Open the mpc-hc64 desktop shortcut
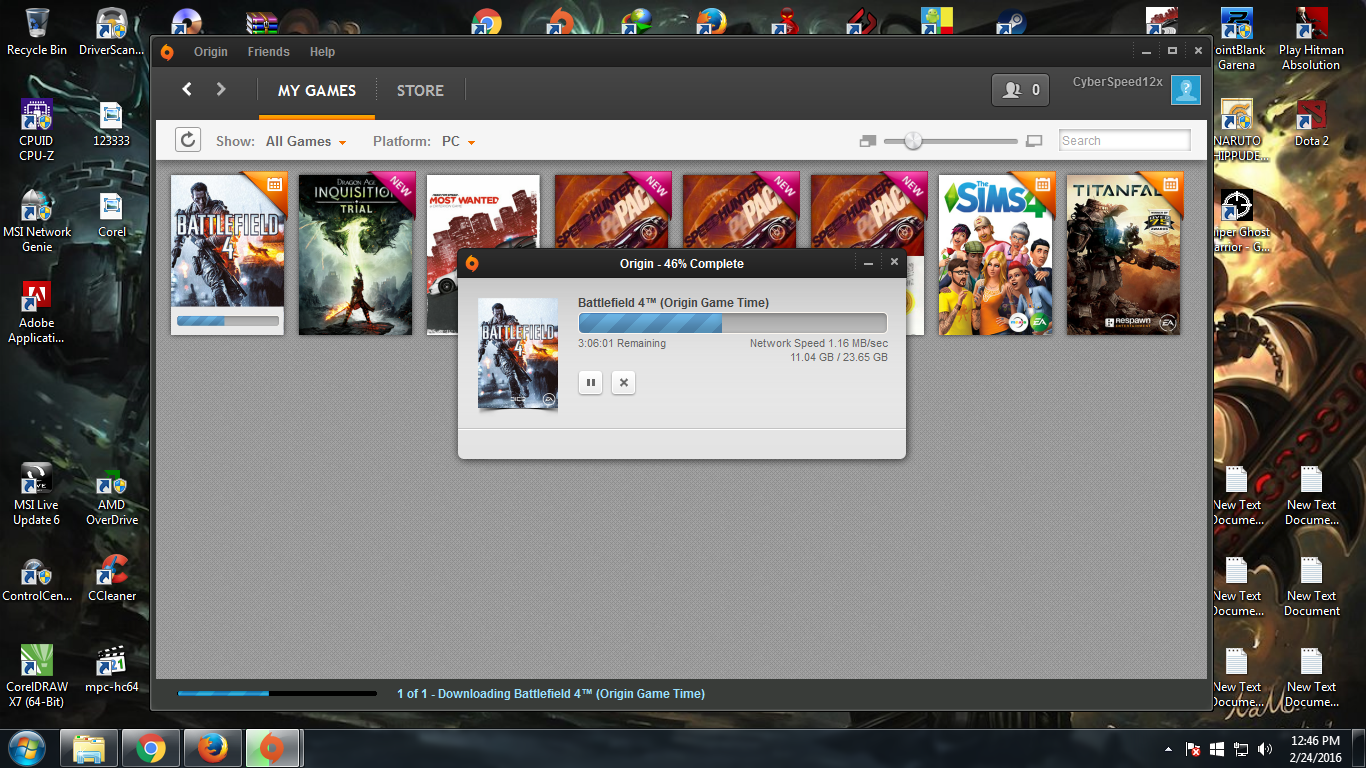1366x768 pixels. click(111, 669)
